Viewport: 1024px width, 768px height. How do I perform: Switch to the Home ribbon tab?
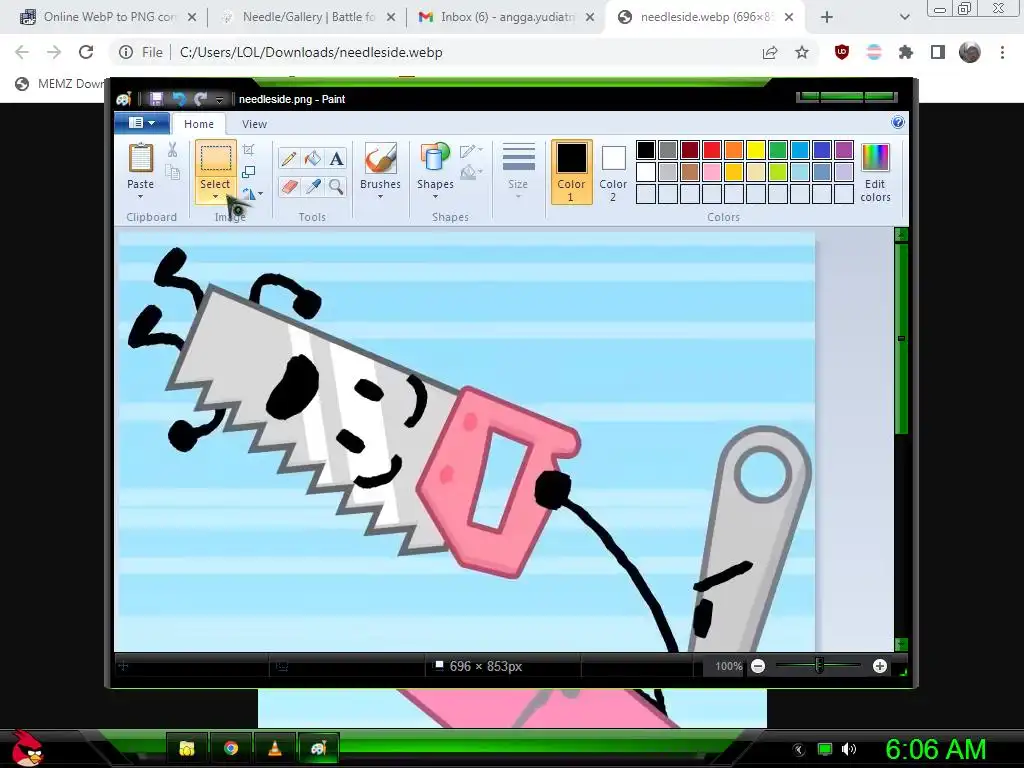[x=199, y=123]
